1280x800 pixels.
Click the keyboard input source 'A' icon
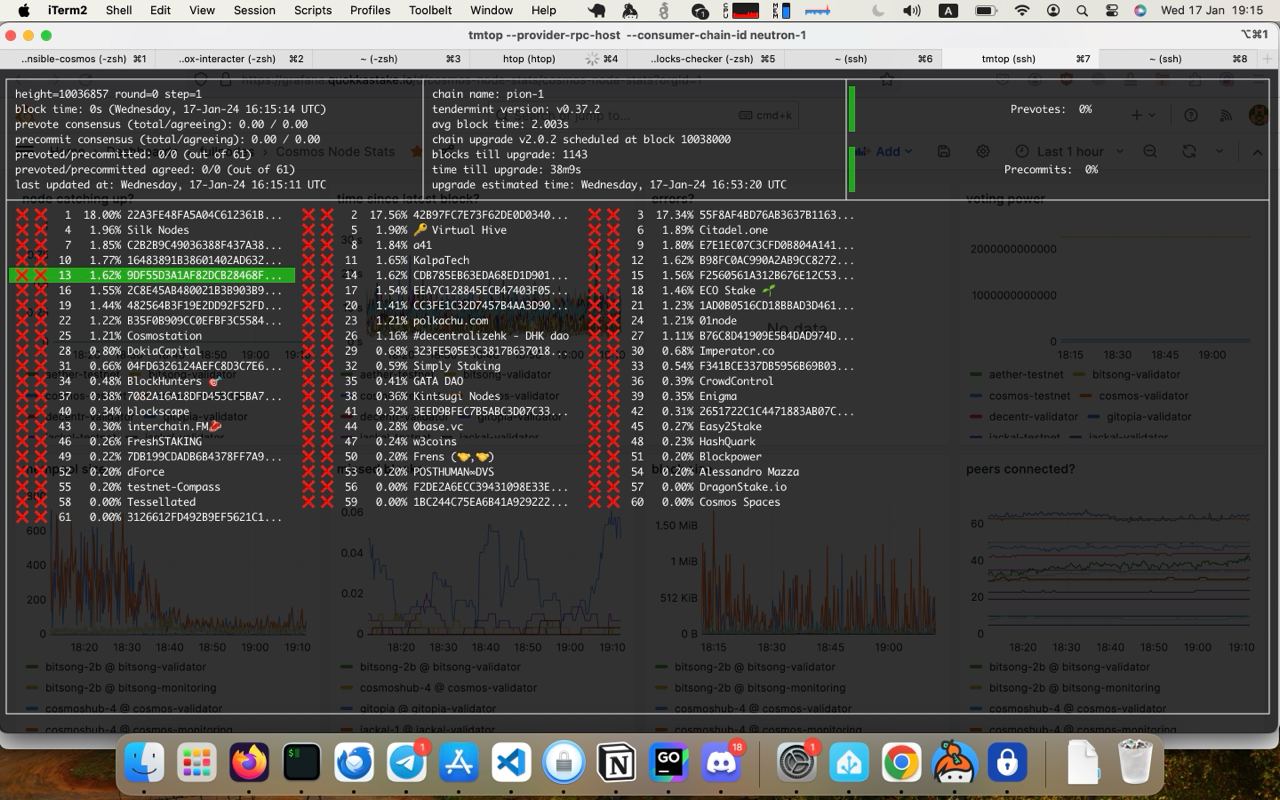point(948,10)
